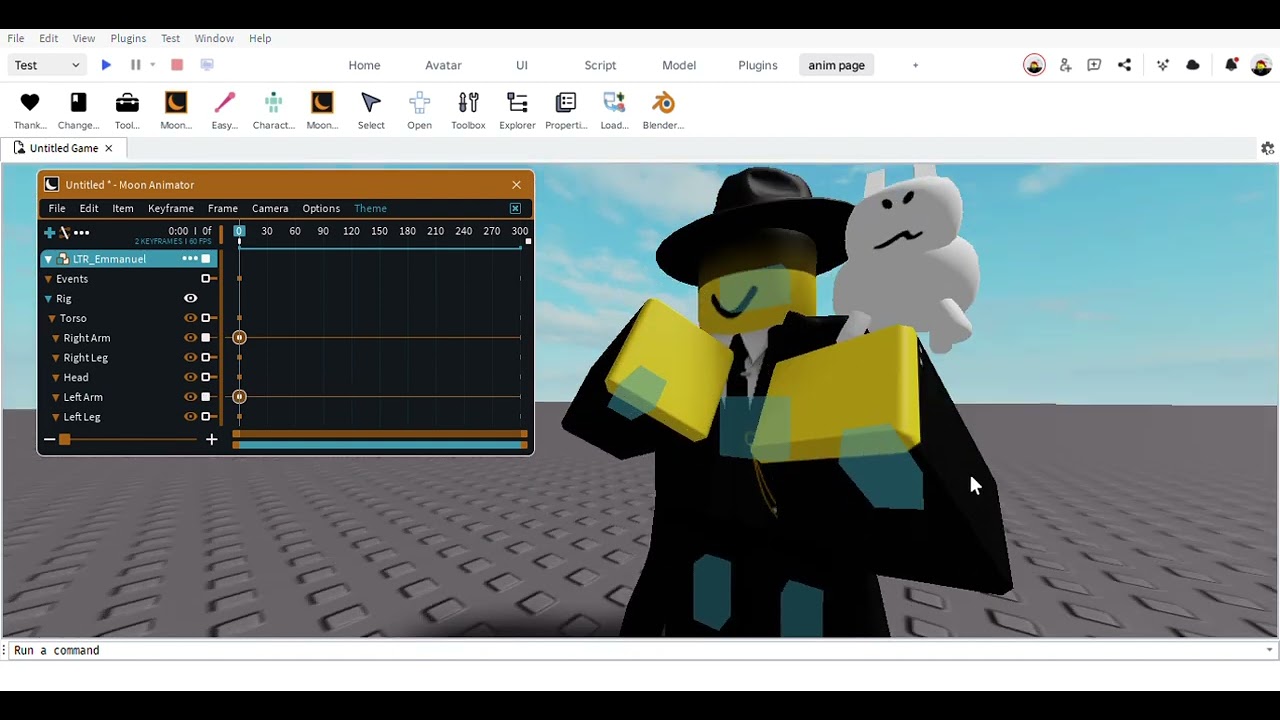This screenshot has width=1280, height=720.
Task: Open the Toolbox panel
Action: click(x=468, y=103)
